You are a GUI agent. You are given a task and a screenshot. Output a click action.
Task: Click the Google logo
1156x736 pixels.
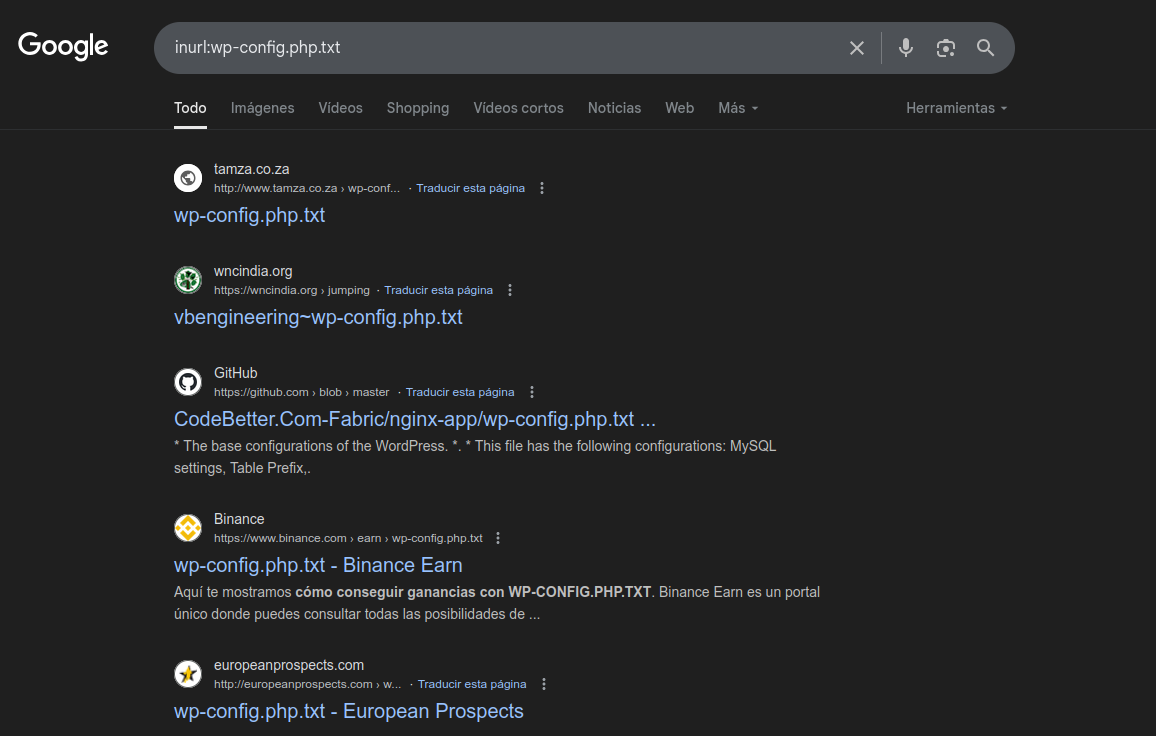pos(63,46)
